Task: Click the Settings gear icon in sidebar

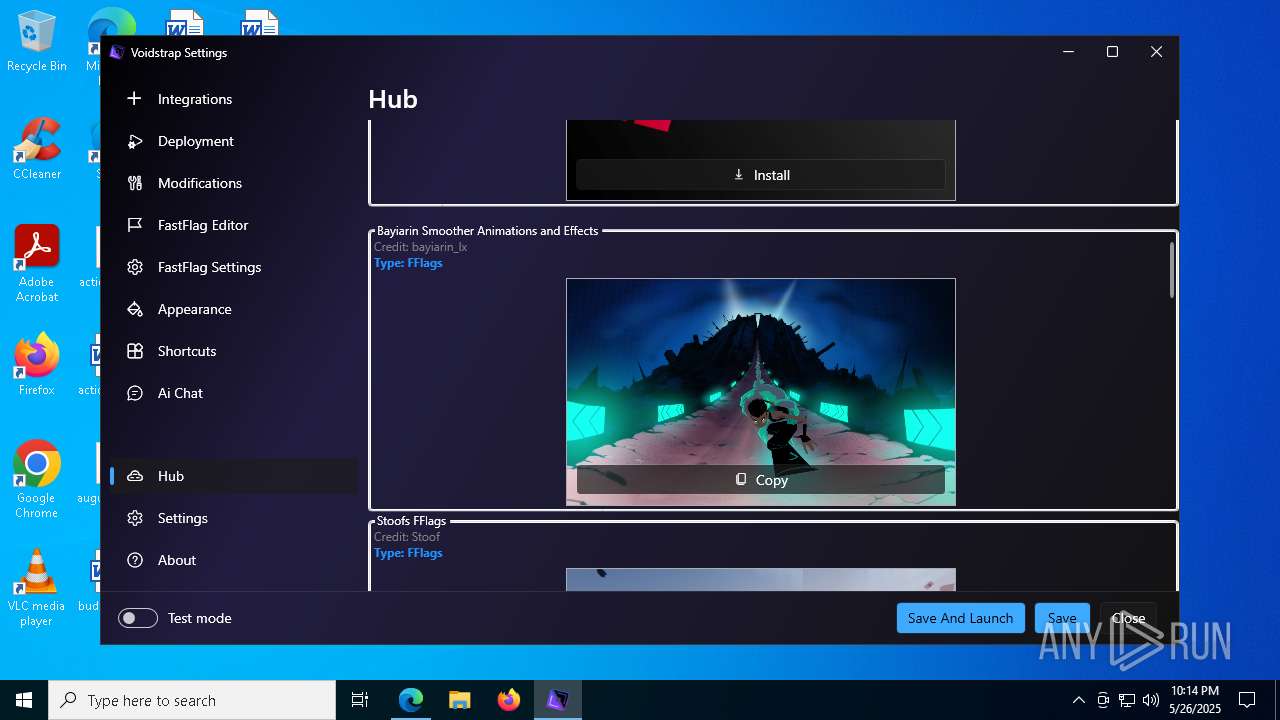Action: pyautogui.click(x=135, y=518)
